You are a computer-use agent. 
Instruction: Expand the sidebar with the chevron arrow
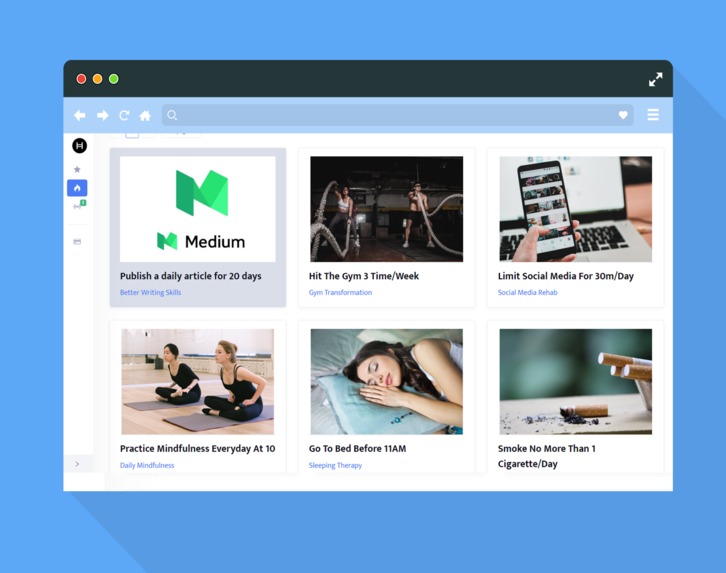pyautogui.click(x=77, y=464)
